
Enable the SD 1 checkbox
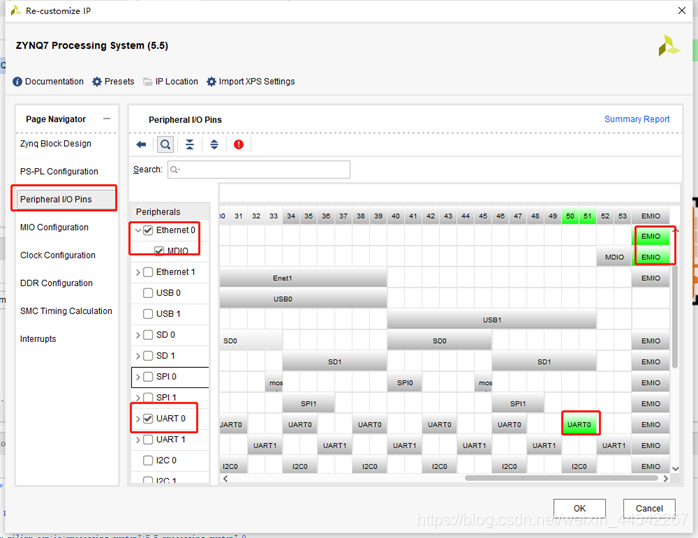[x=148, y=356]
